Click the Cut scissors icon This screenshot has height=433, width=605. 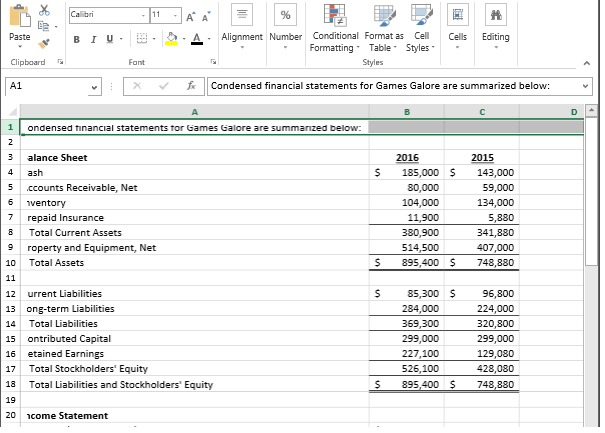45,8
